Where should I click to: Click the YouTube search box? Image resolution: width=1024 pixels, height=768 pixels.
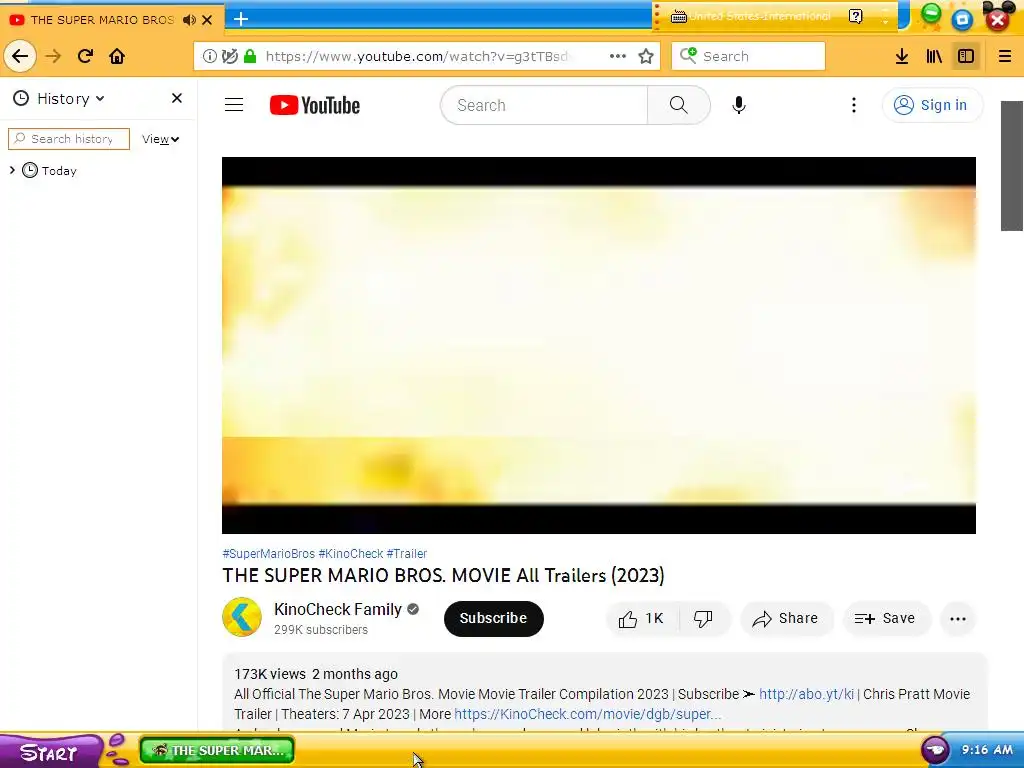pyautogui.click(x=544, y=105)
